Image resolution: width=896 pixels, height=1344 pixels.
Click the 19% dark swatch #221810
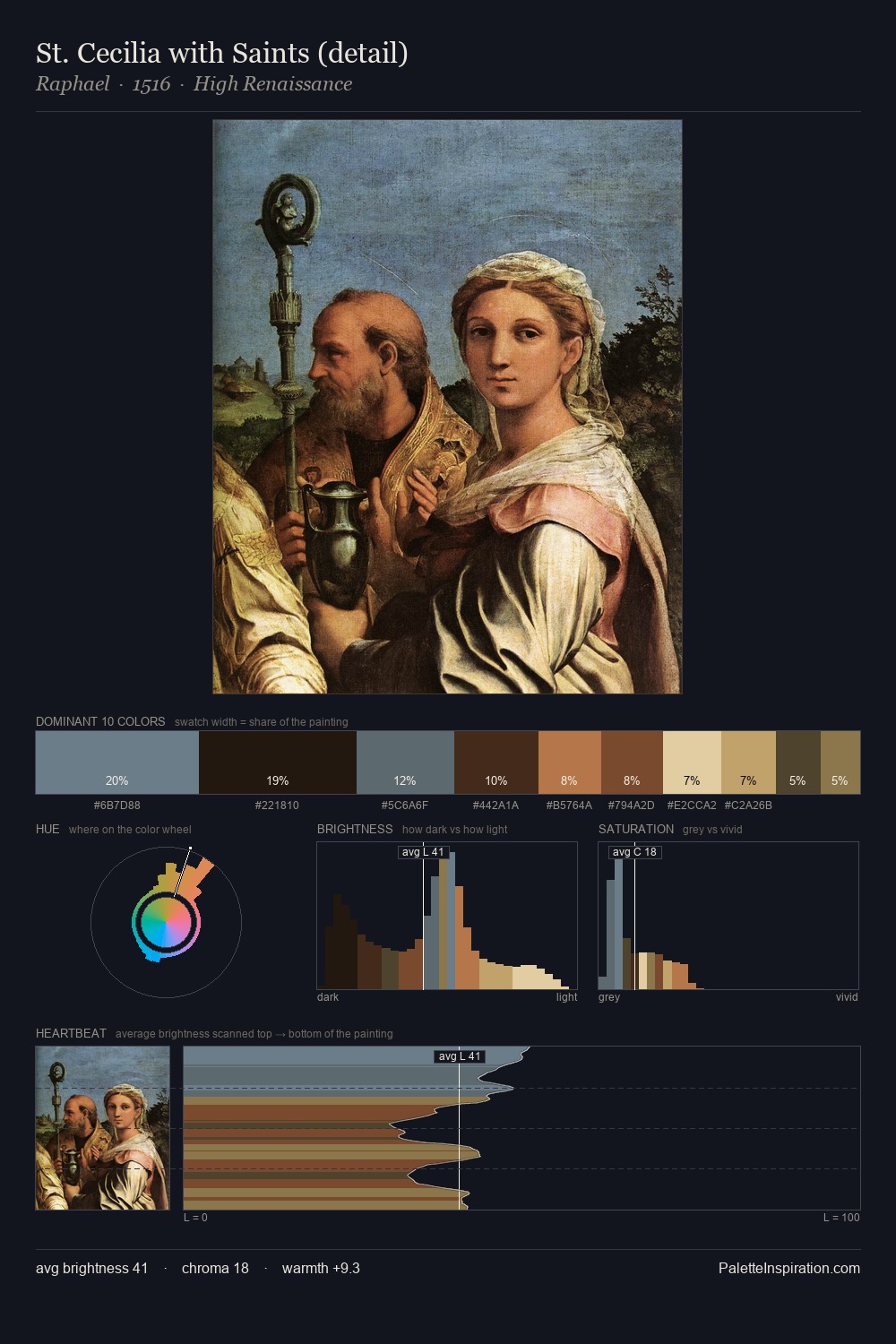click(x=278, y=762)
